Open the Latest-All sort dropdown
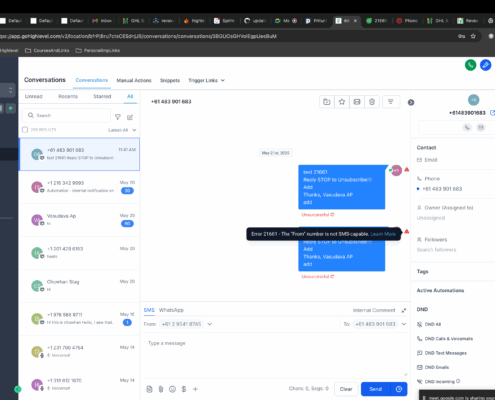The width and height of the screenshot is (495, 400). (122, 130)
